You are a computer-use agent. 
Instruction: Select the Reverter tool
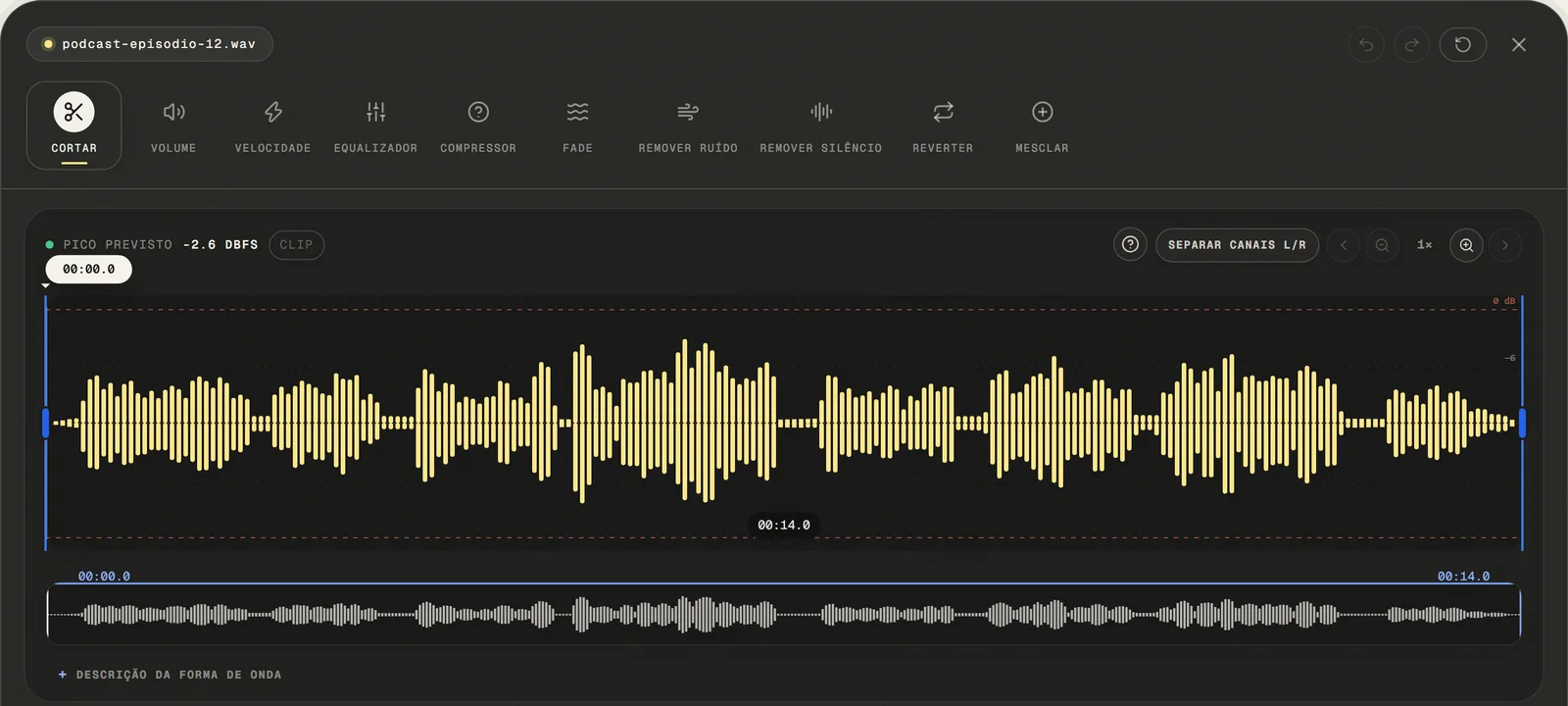[943, 126]
